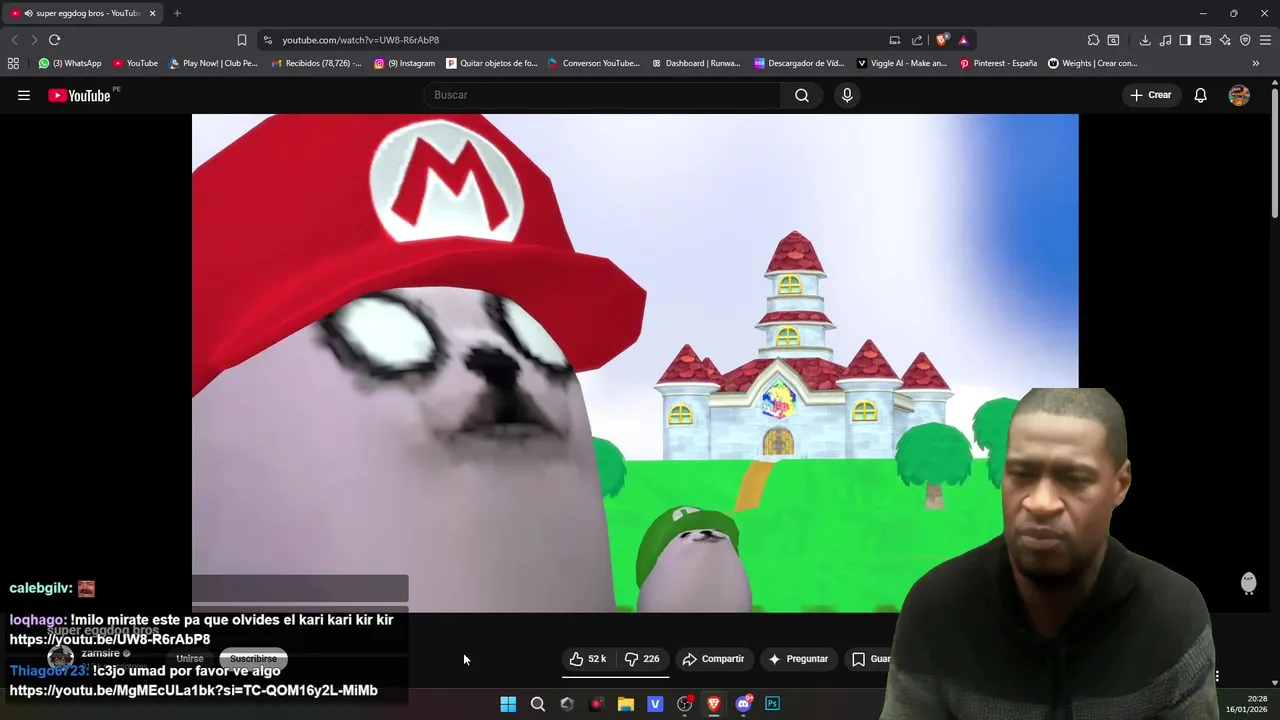The height and width of the screenshot is (720, 1280).
Task: Click the Buscar search field
Action: click(602, 95)
